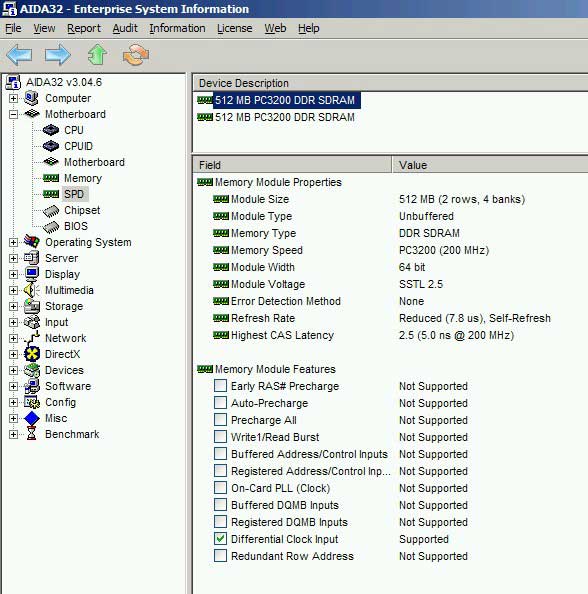Expand the Server tree node

(x=13, y=258)
